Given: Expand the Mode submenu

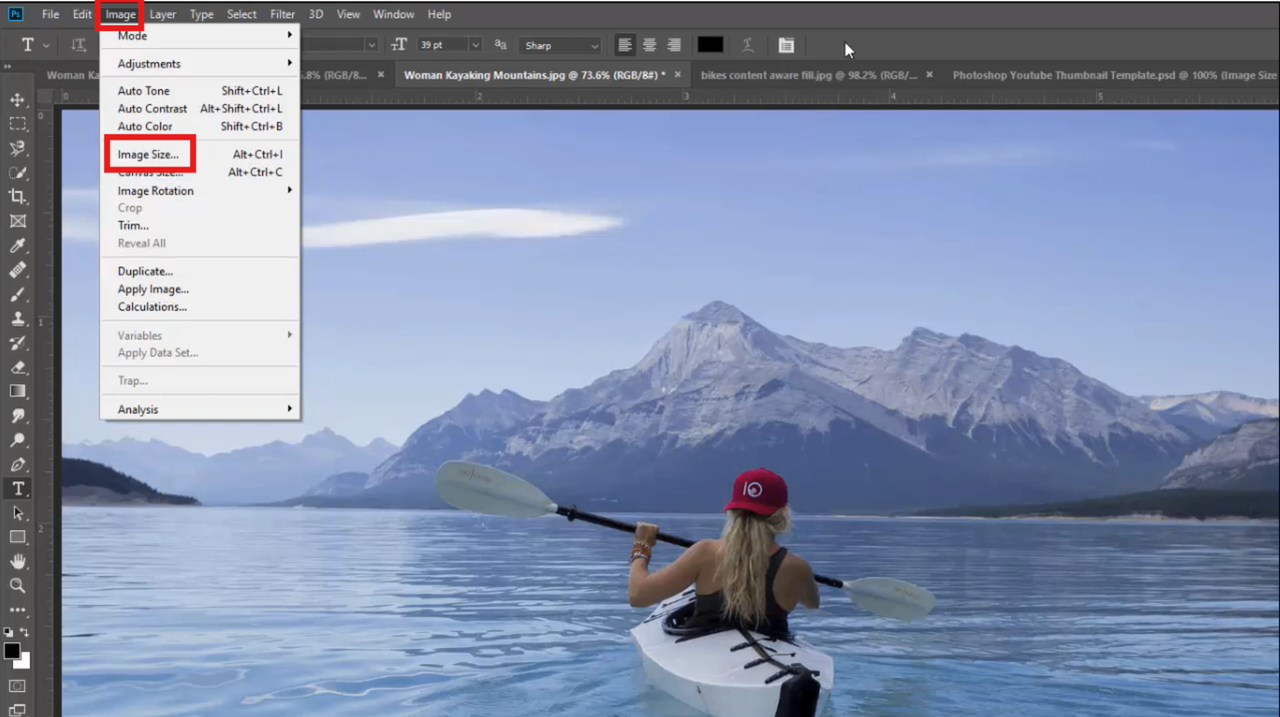Looking at the screenshot, I should coord(200,36).
